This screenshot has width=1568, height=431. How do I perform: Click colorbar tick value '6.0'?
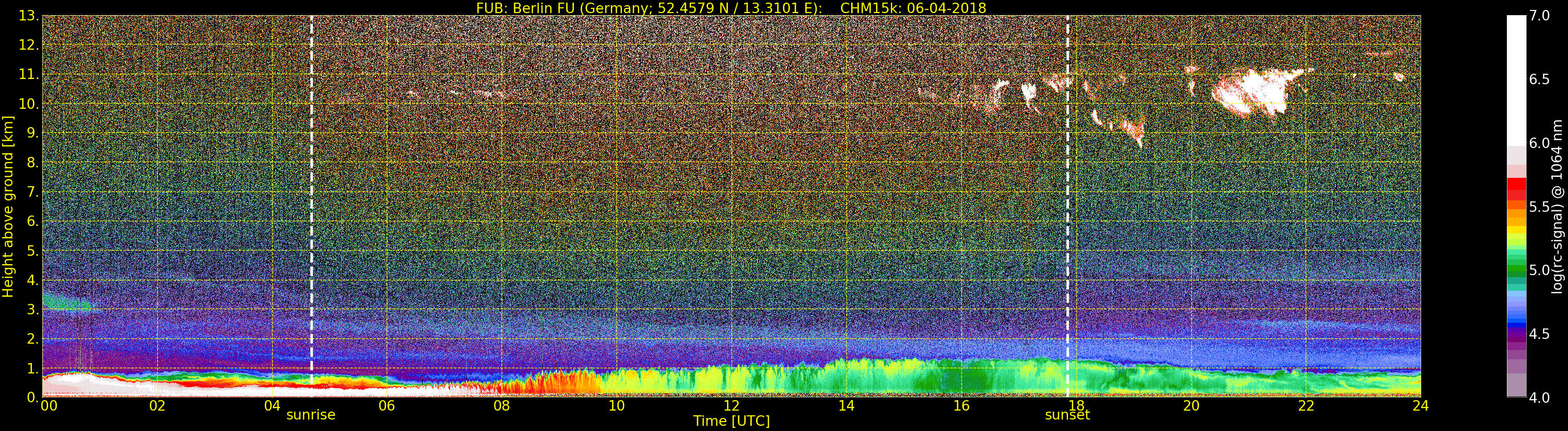[x=1539, y=143]
